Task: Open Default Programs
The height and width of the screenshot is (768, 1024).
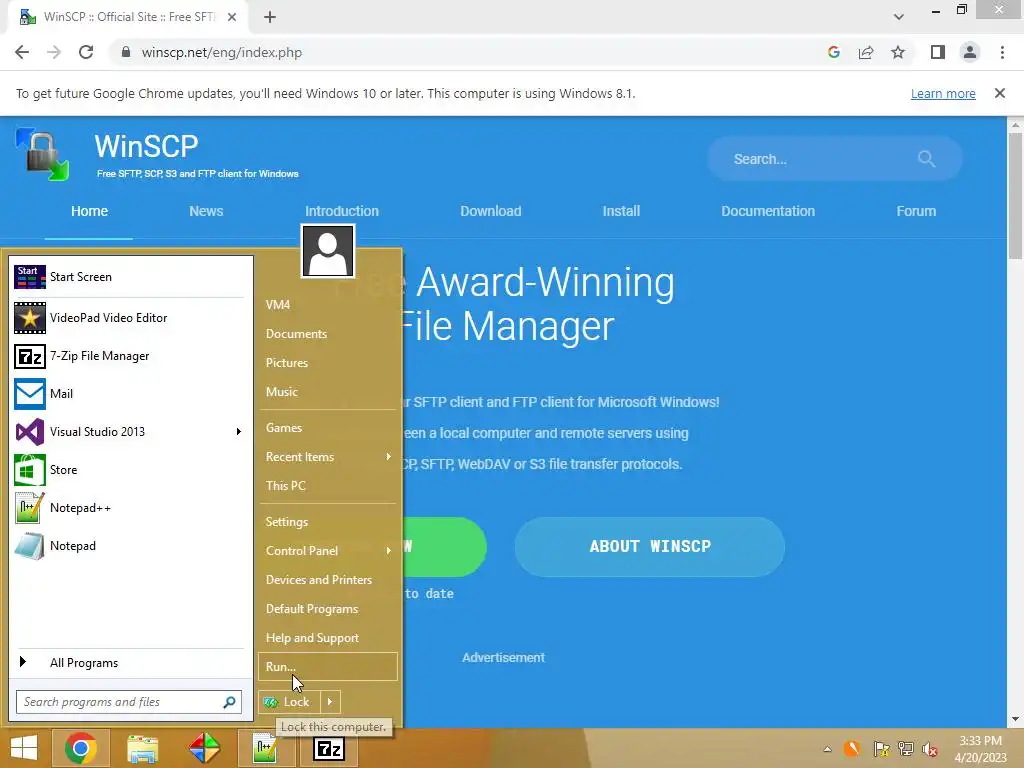Action: pos(312,609)
